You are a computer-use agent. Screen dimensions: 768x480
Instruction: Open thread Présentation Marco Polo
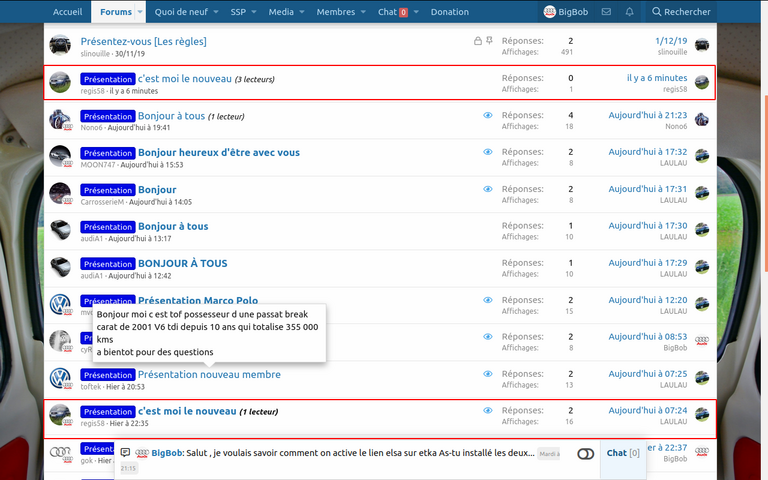click(x=198, y=300)
